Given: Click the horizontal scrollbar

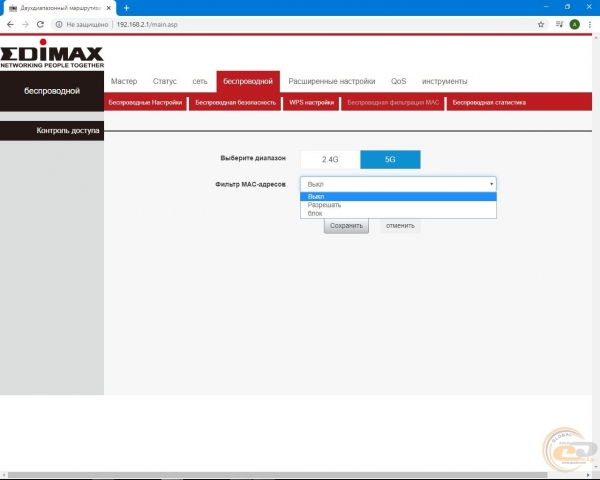Looking at the screenshot, I should point(277,475).
